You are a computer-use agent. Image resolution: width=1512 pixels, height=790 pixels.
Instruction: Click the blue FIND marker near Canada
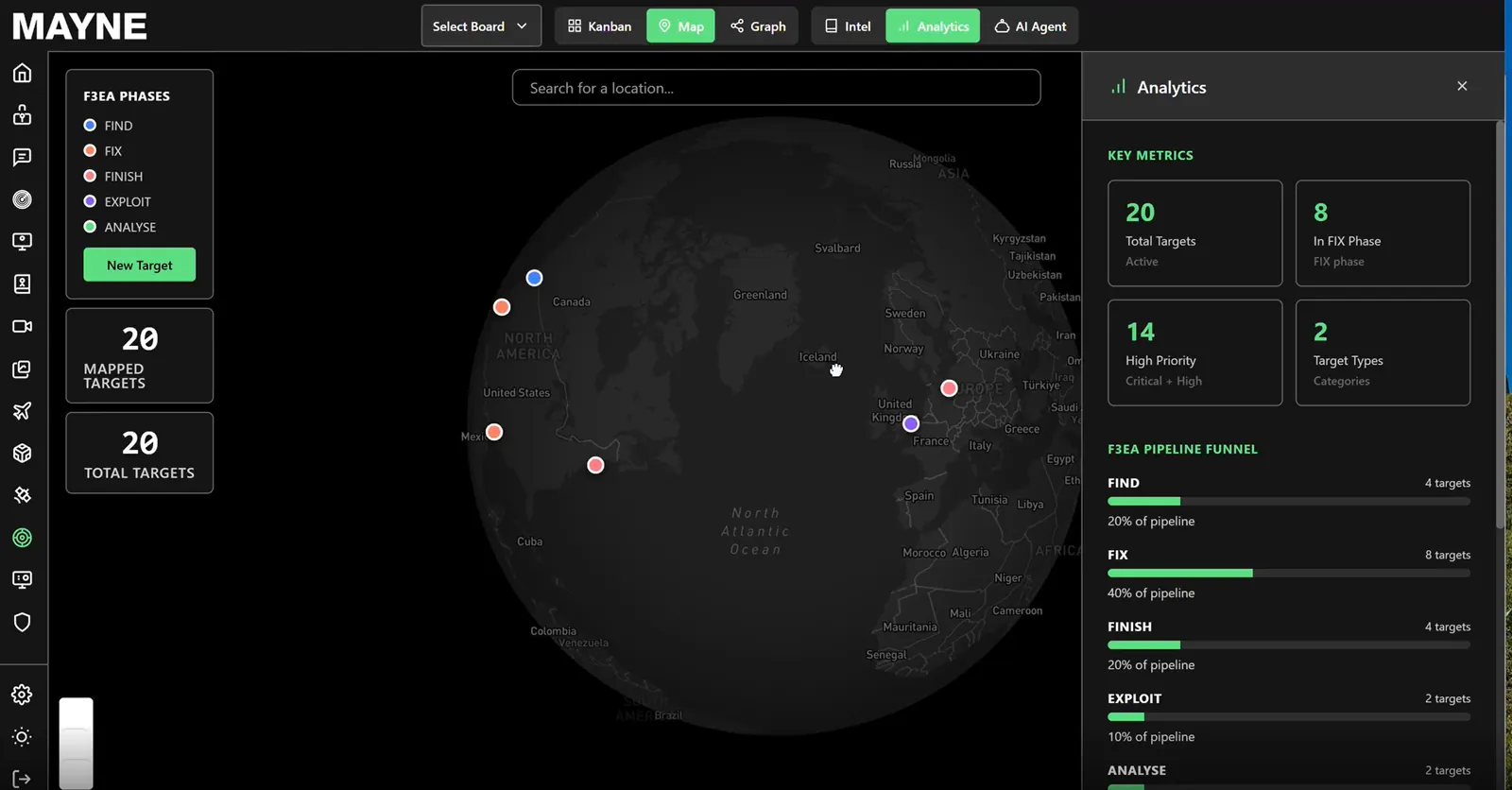tap(534, 278)
